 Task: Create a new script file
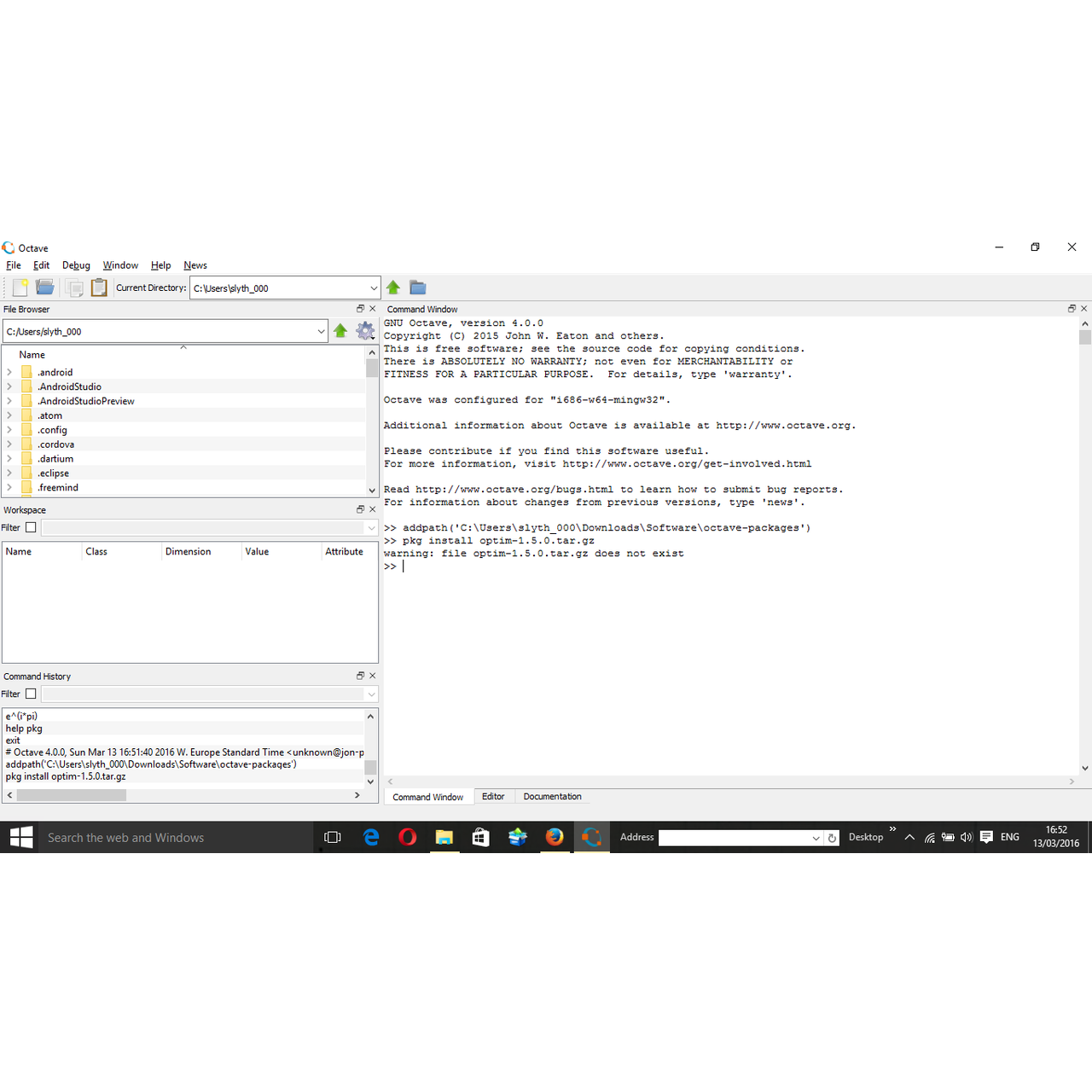pyautogui.click(x=19, y=288)
